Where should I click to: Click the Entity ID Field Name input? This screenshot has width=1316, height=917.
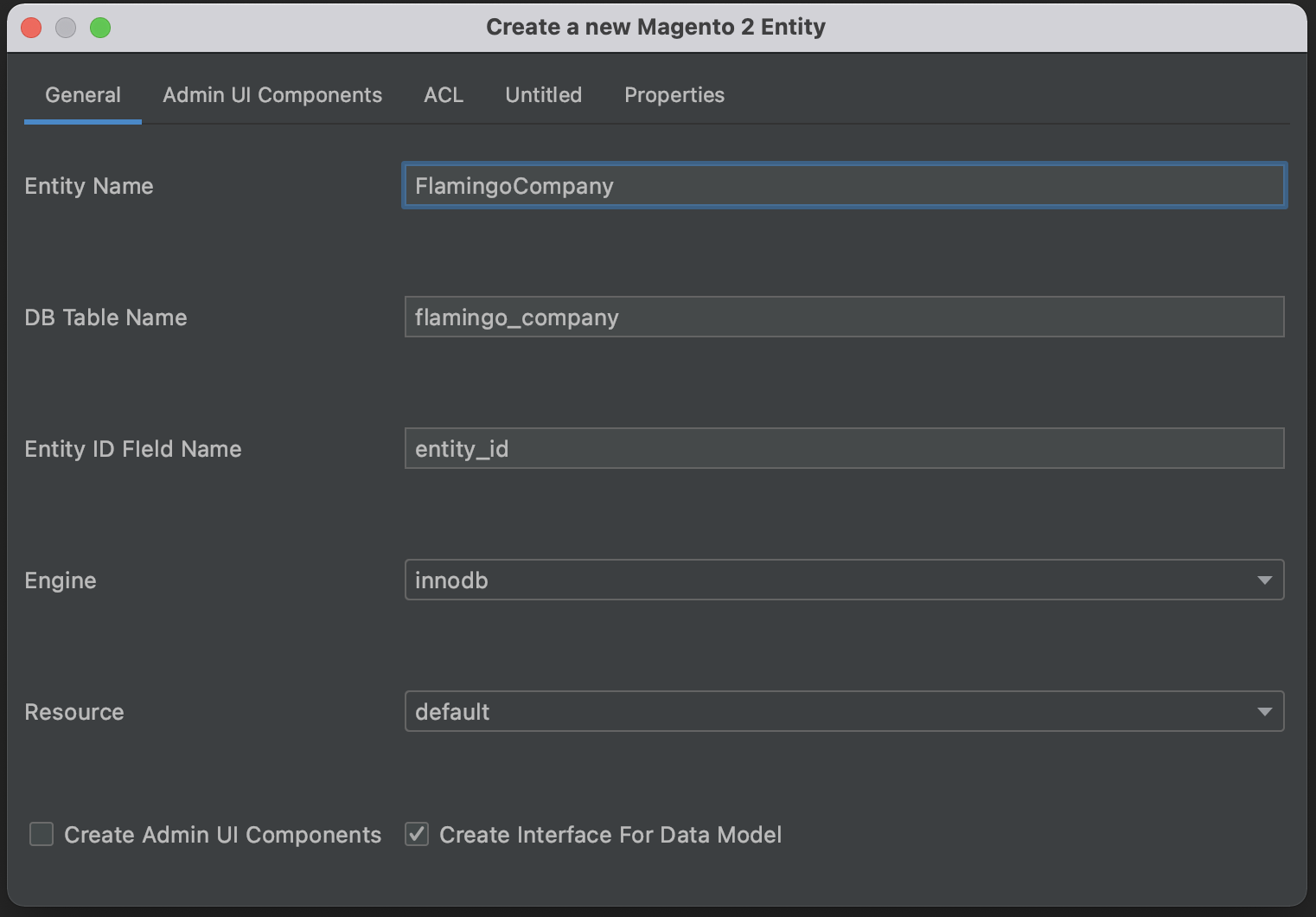pos(844,448)
